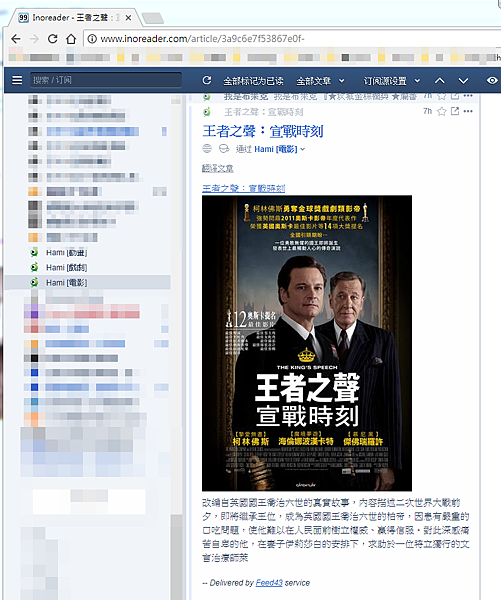Screen dimensions: 501x600
Task: Select Hami [動畫] feed in sidebar
Action: point(67,253)
